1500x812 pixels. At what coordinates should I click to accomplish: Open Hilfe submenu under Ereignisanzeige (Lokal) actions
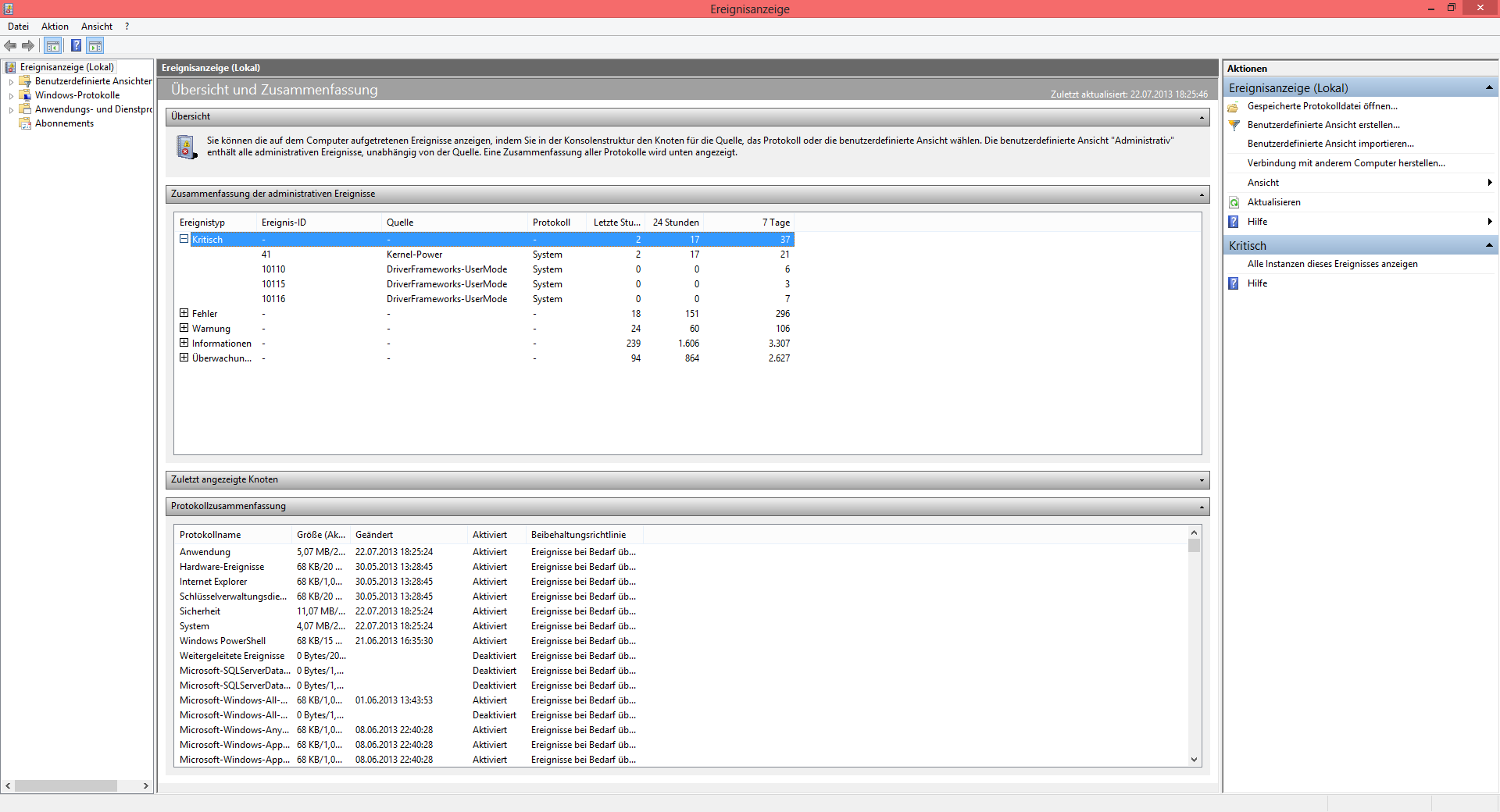[x=1359, y=222]
